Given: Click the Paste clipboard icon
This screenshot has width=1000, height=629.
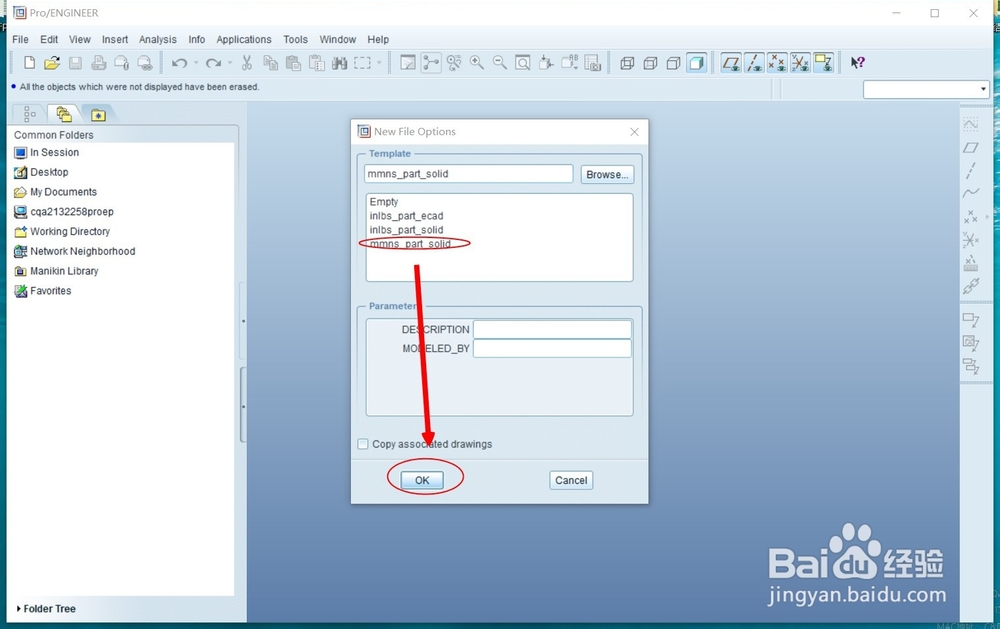Looking at the screenshot, I should coord(293,63).
